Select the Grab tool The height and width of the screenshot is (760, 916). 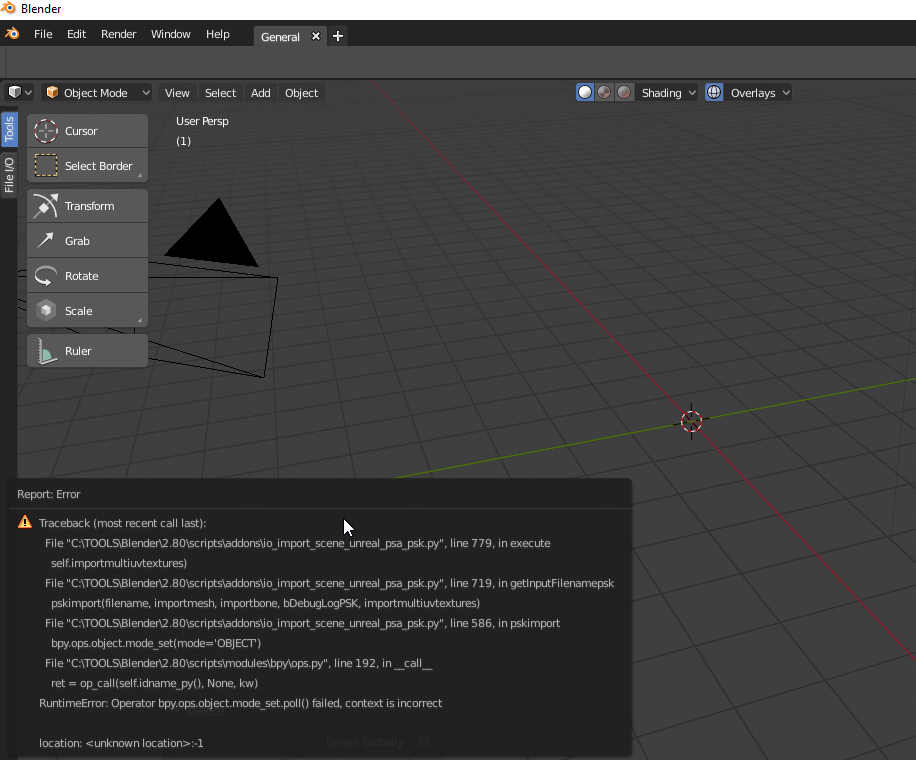click(87, 240)
